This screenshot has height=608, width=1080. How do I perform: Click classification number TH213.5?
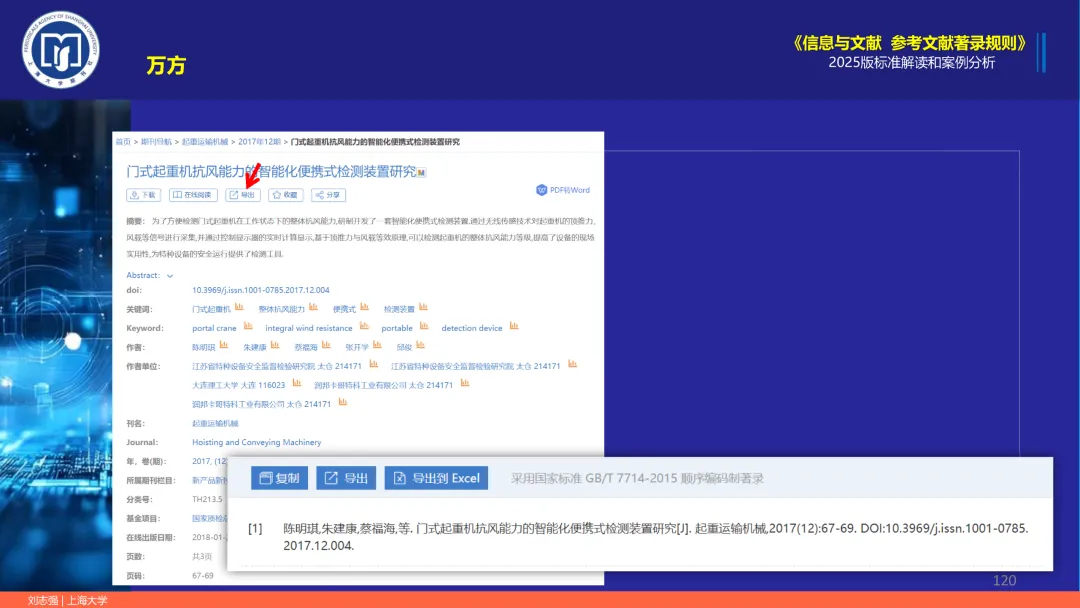[207, 499]
